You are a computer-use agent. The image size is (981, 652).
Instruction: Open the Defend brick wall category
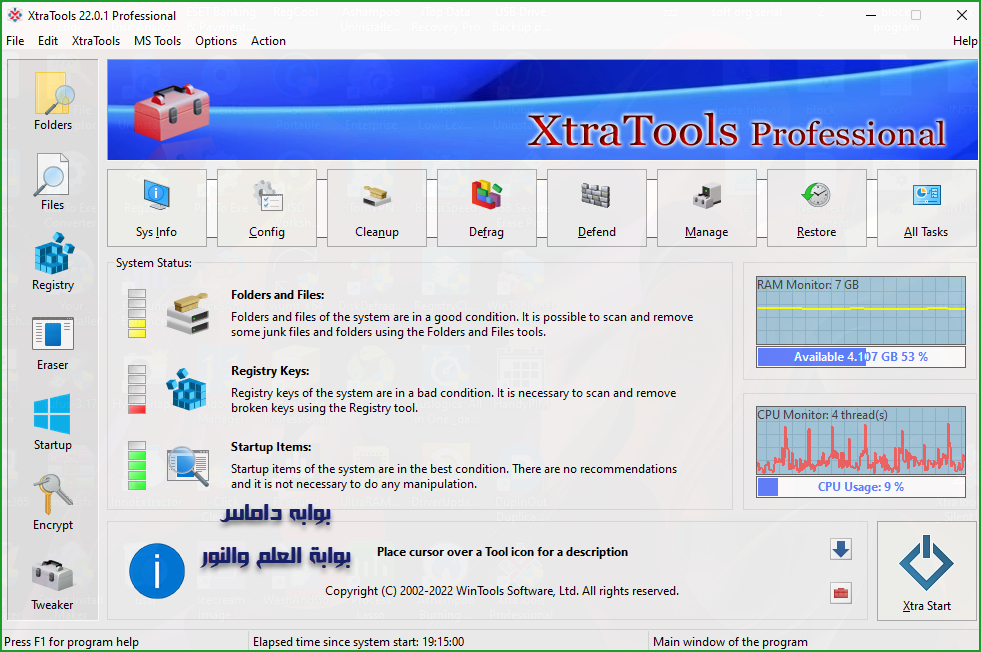(597, 208)
